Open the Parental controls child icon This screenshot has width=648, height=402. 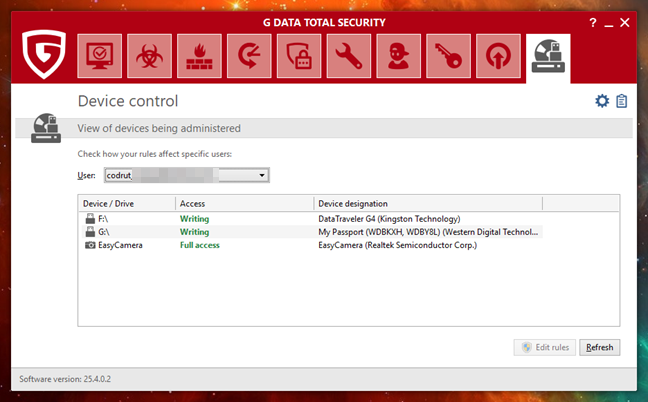pyautogui.click(x=398, y=56)
